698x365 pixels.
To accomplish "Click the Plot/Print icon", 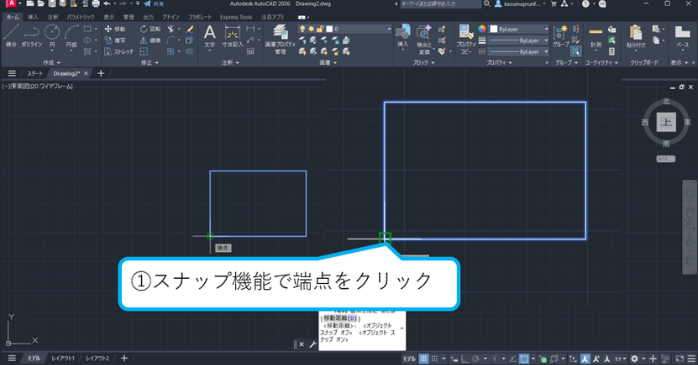I will click(96, 4).
